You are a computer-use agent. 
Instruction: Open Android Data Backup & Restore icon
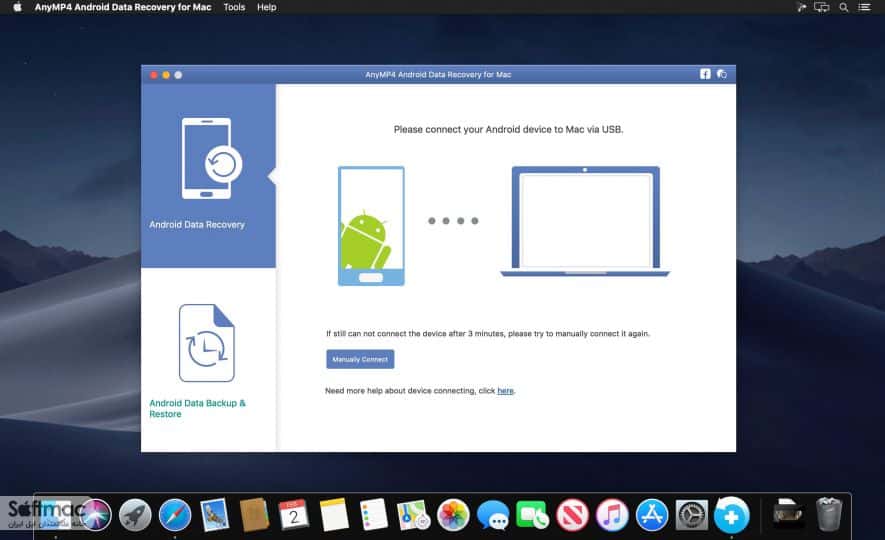click(207, 343)
